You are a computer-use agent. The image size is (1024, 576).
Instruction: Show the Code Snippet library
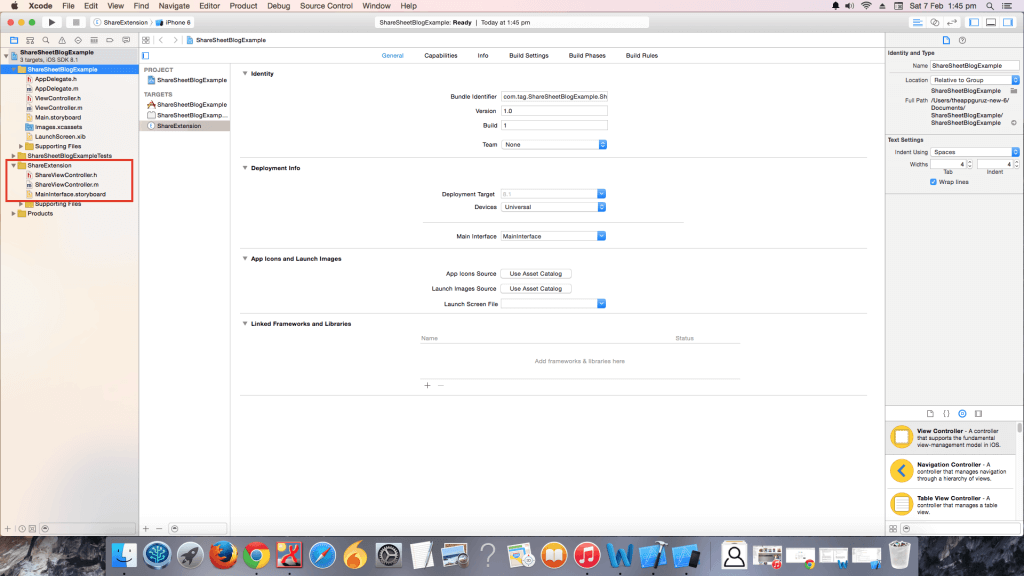click(x=946, y=413)
